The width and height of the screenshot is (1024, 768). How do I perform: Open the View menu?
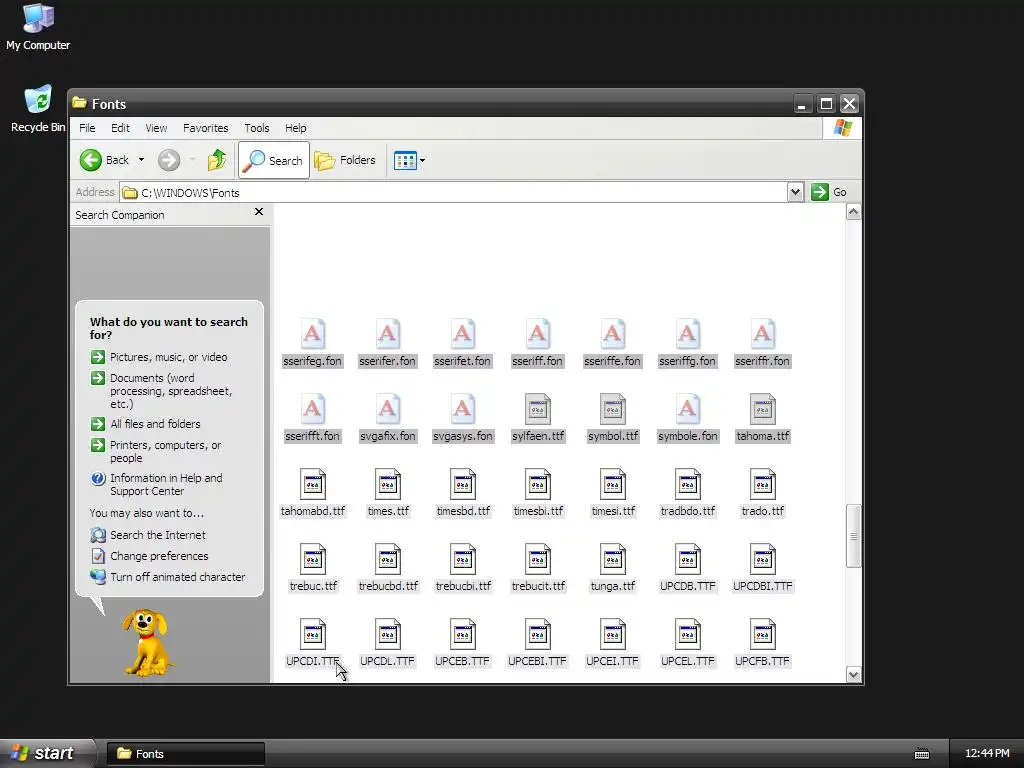(x=156, y=128)
